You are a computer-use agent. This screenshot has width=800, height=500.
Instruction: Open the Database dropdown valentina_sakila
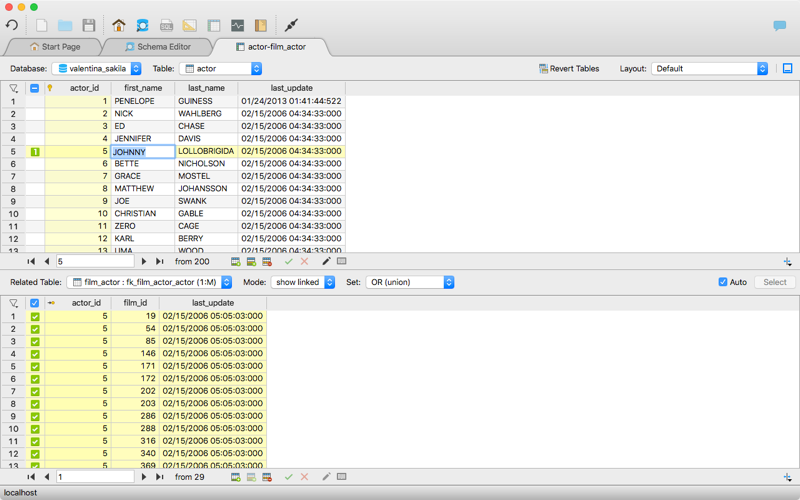96,68
